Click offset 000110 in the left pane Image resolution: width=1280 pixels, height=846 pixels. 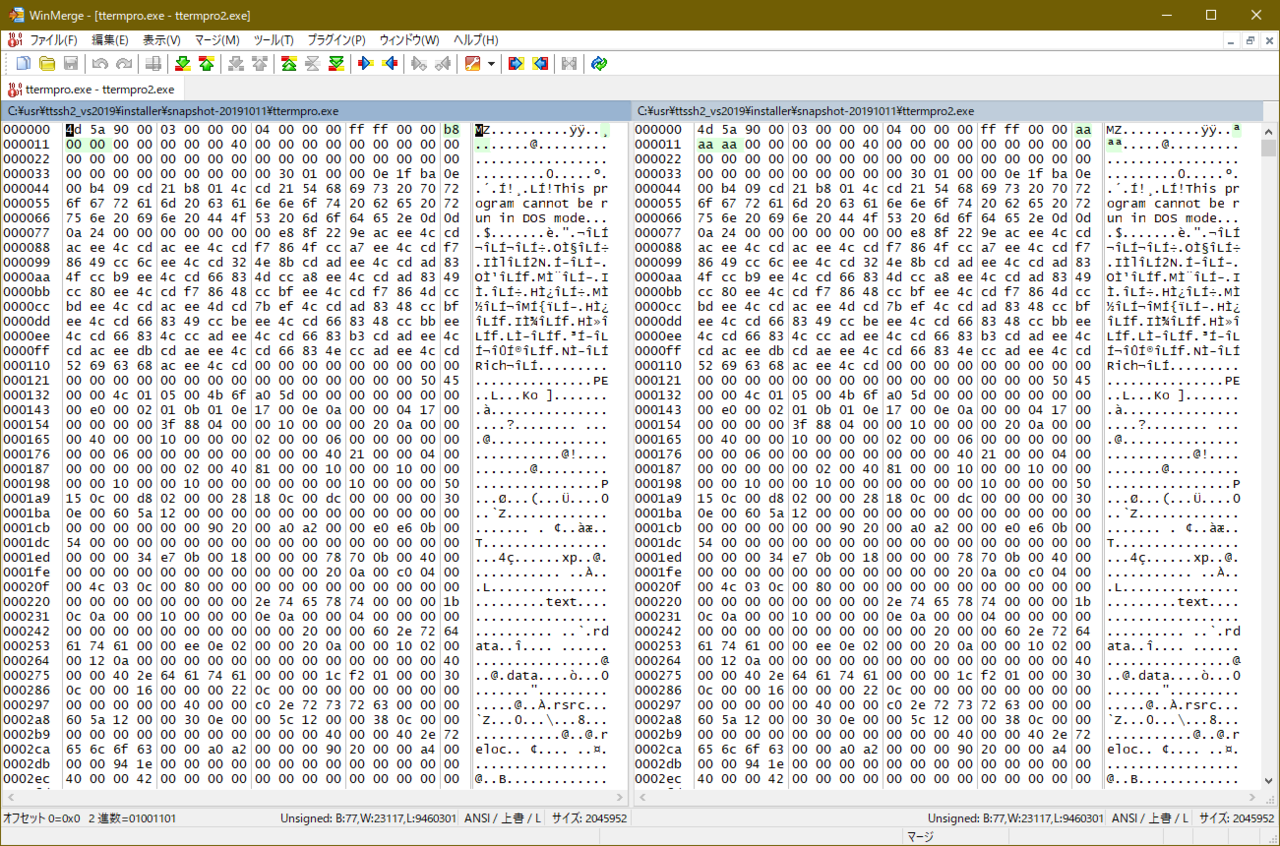[x=27, y=366]
